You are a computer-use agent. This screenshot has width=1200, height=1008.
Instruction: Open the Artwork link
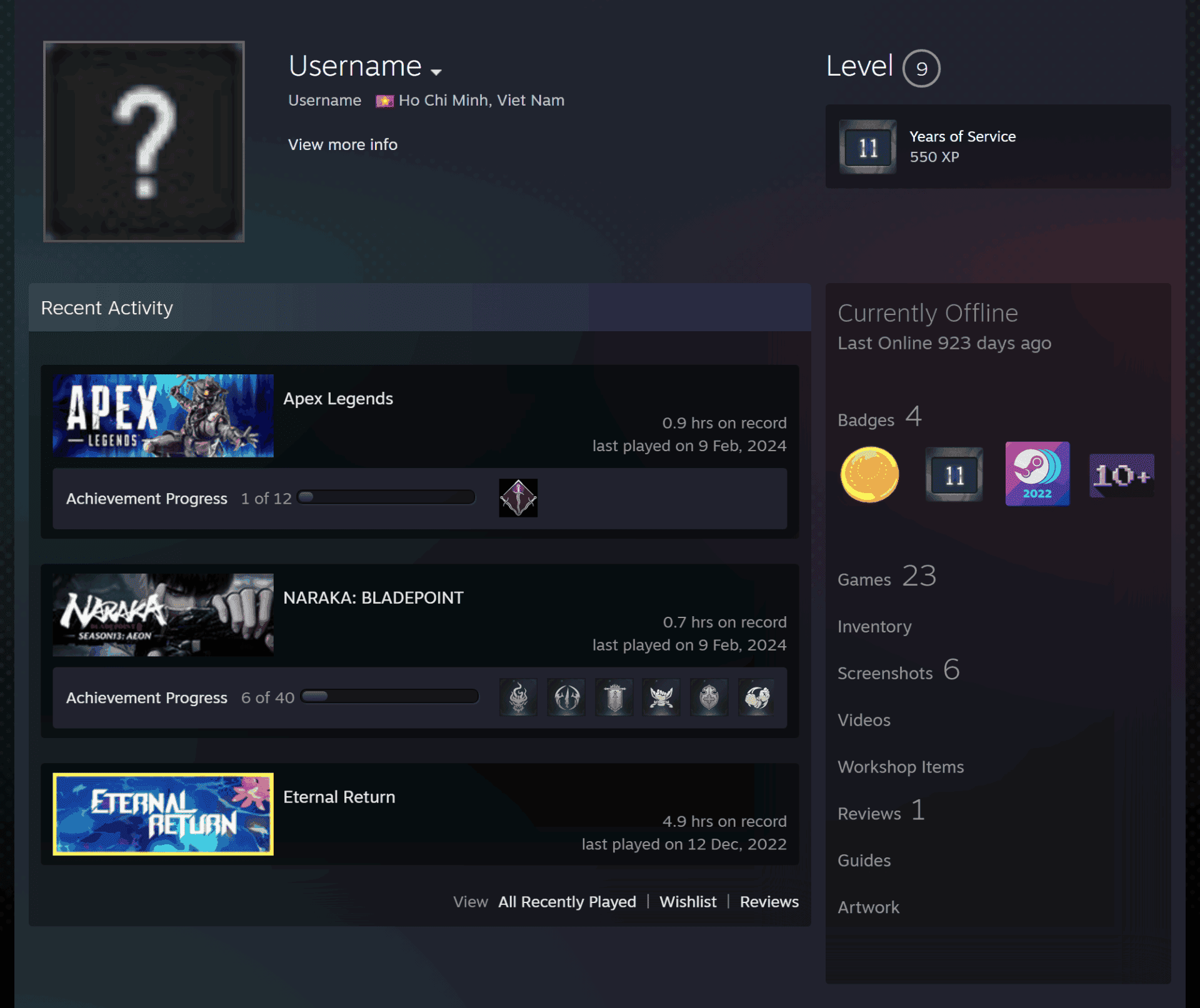(868, 907)
